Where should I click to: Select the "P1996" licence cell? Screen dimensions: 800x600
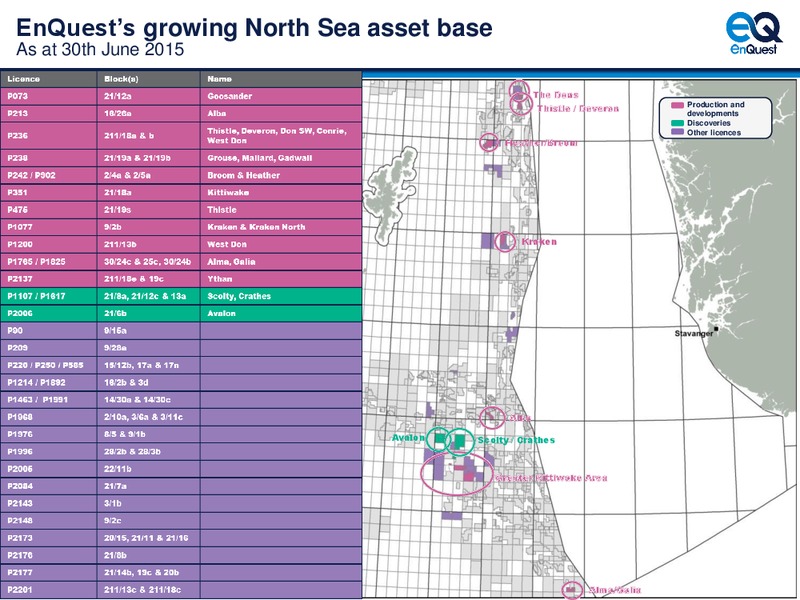(x=48, y=452)
